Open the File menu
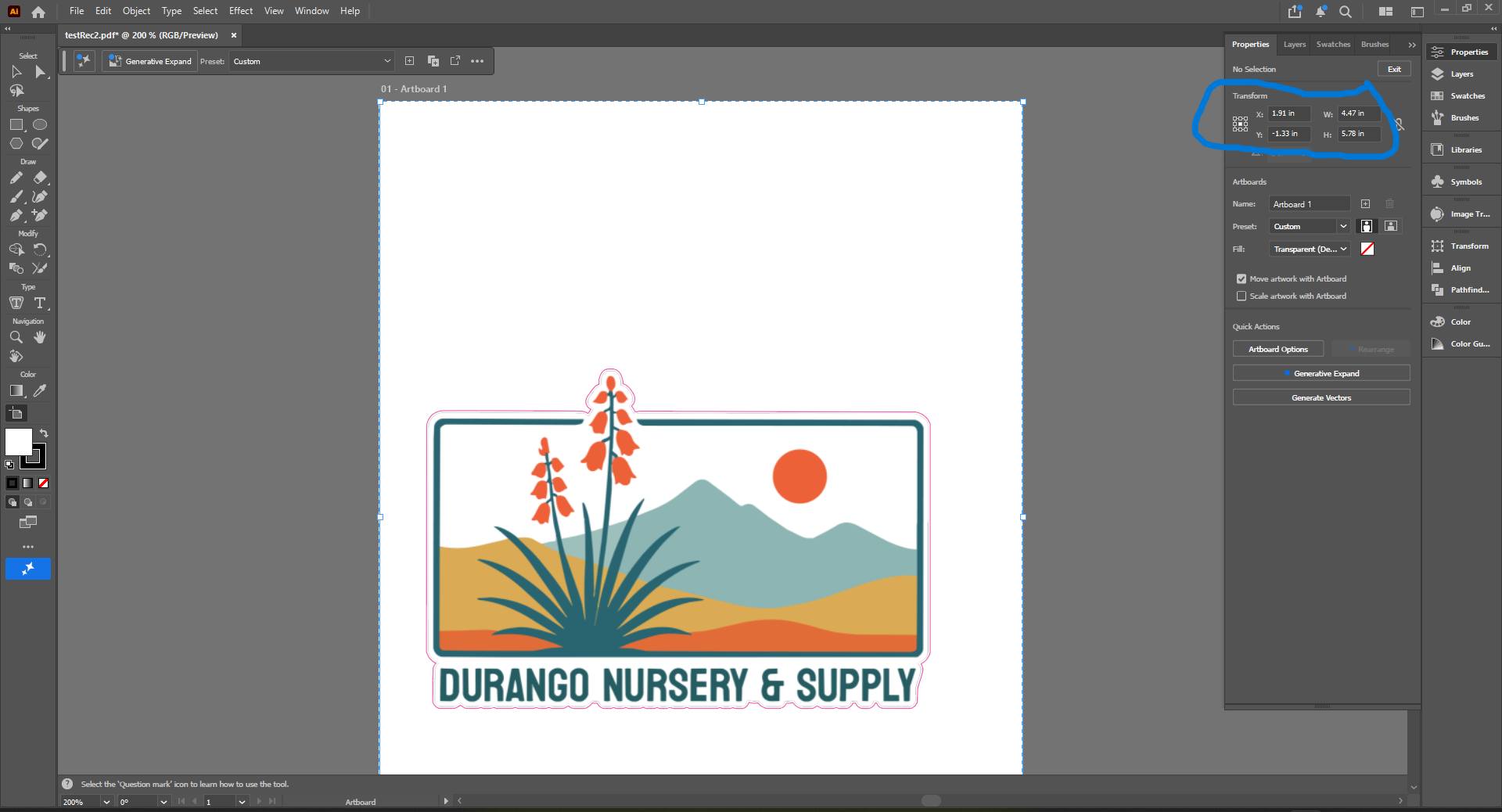Viewport: 1502px width, 812px height. click(77, 11)
